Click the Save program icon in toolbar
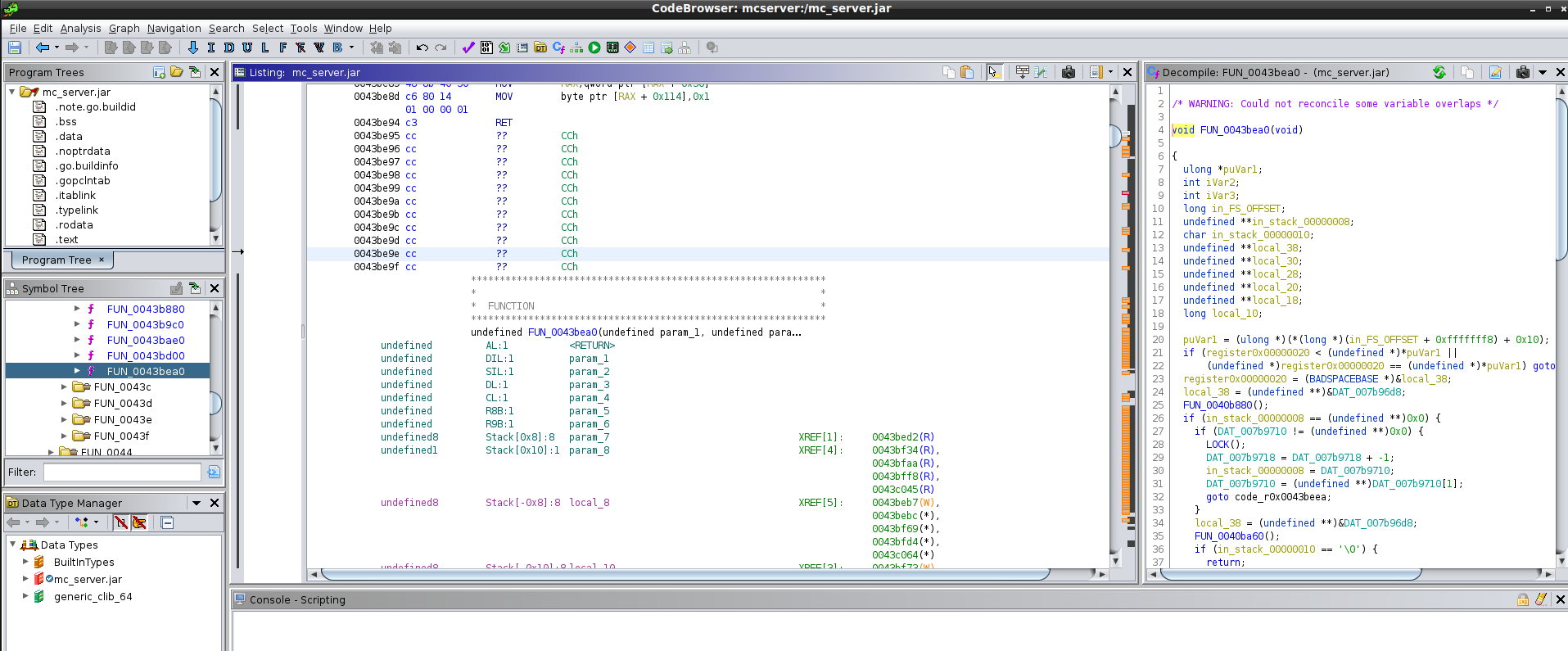Viewport: 1568px width, 651px height. [15, 47]
